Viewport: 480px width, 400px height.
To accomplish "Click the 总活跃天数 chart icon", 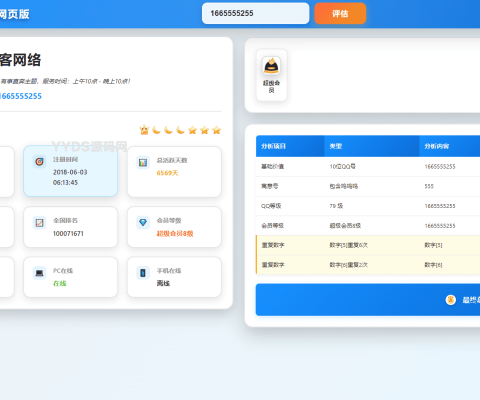I will click(x=143, y=162).
